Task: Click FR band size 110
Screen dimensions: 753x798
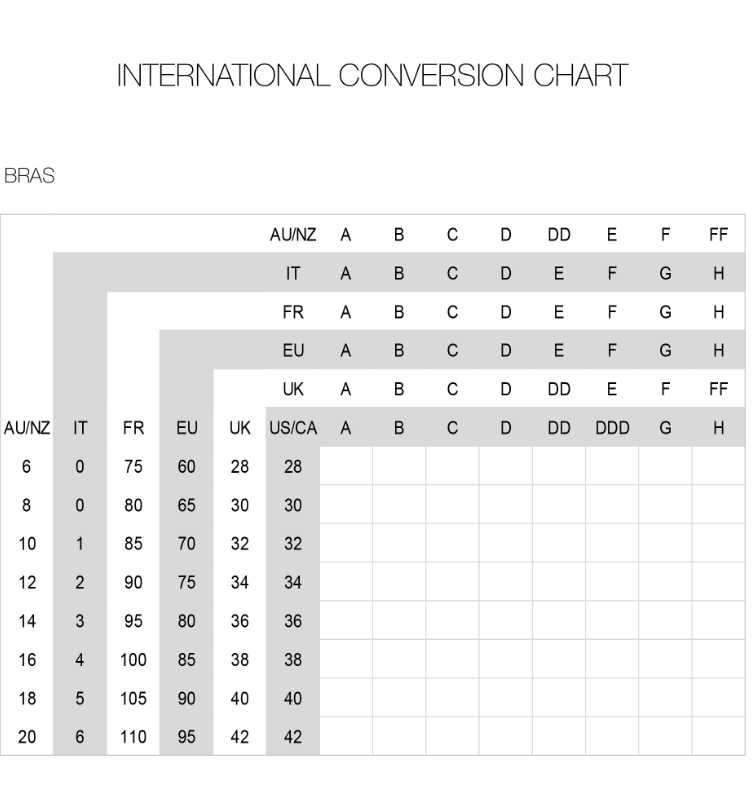Action: (x=133, y=737)
